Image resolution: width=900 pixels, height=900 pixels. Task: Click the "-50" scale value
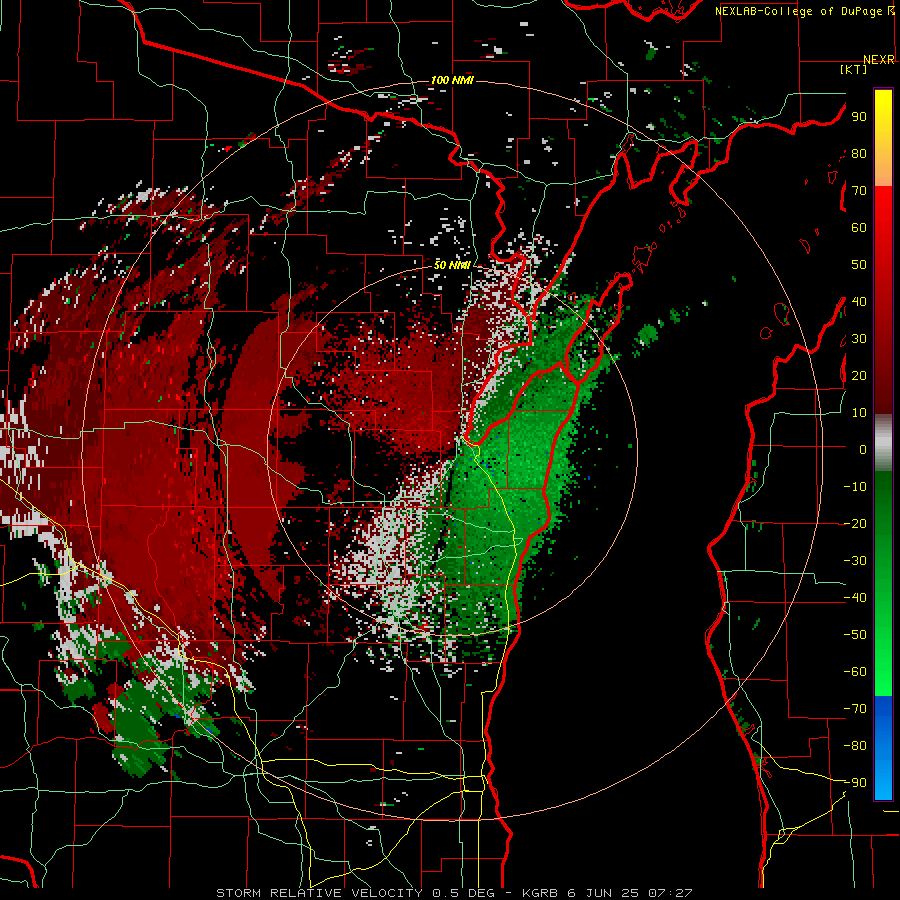[855, 634]
